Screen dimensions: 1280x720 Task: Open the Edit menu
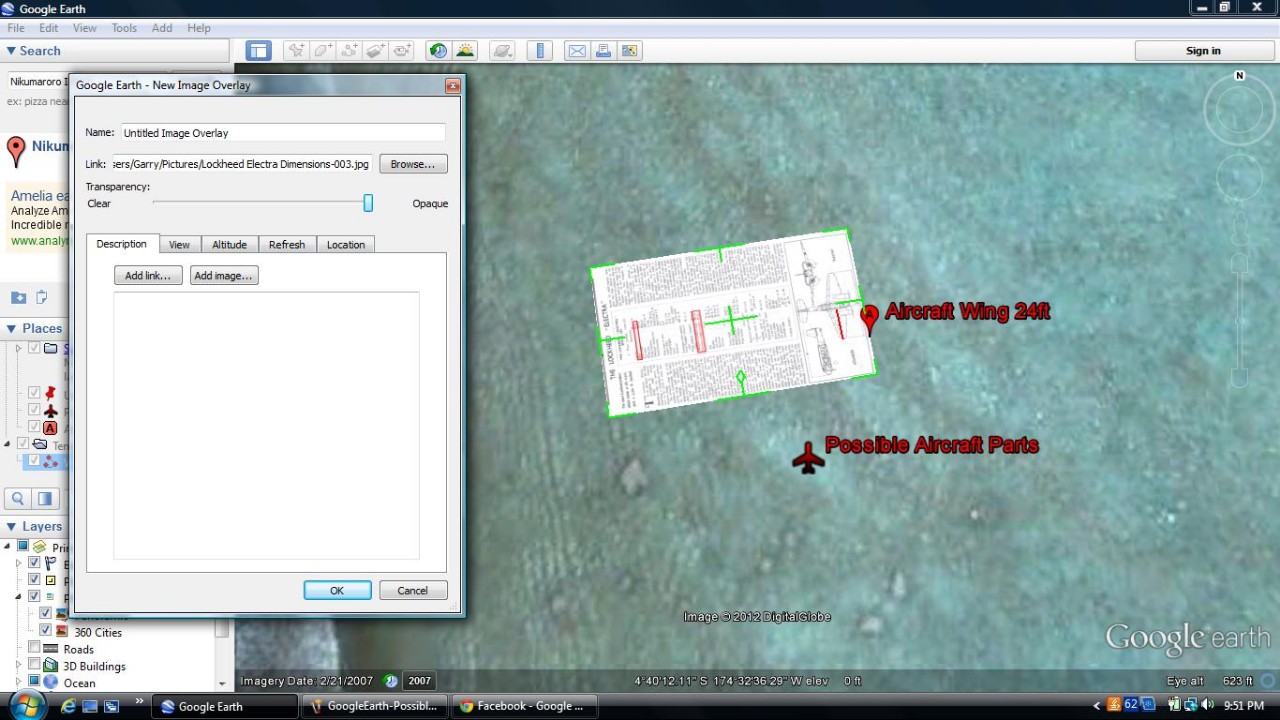[48, 28]
